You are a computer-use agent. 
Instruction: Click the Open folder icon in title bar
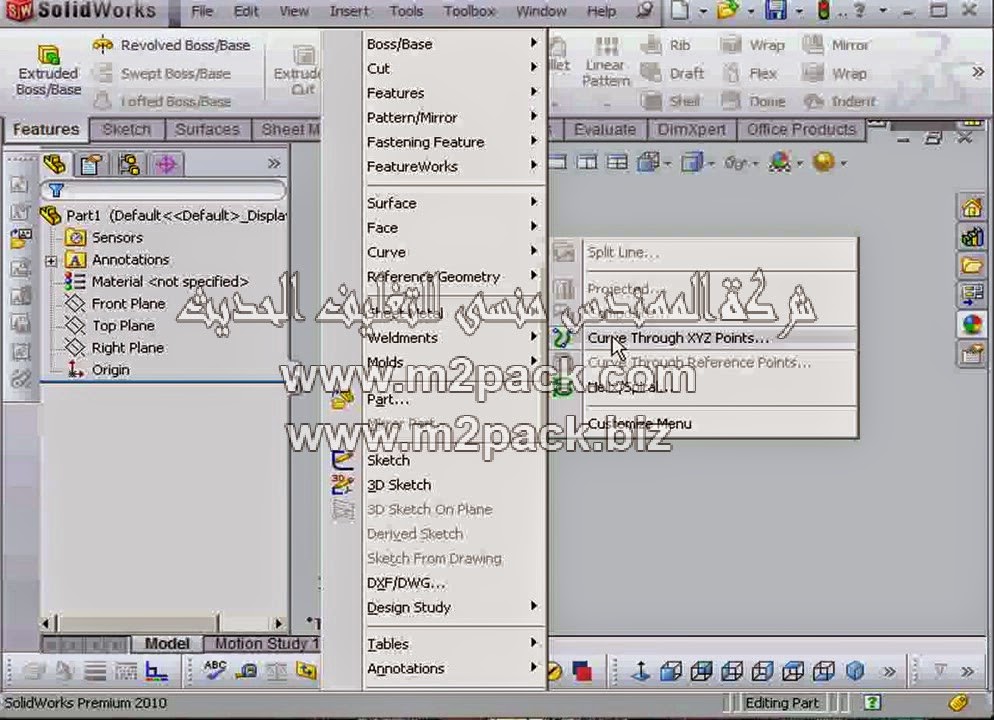tap(728, 10)
